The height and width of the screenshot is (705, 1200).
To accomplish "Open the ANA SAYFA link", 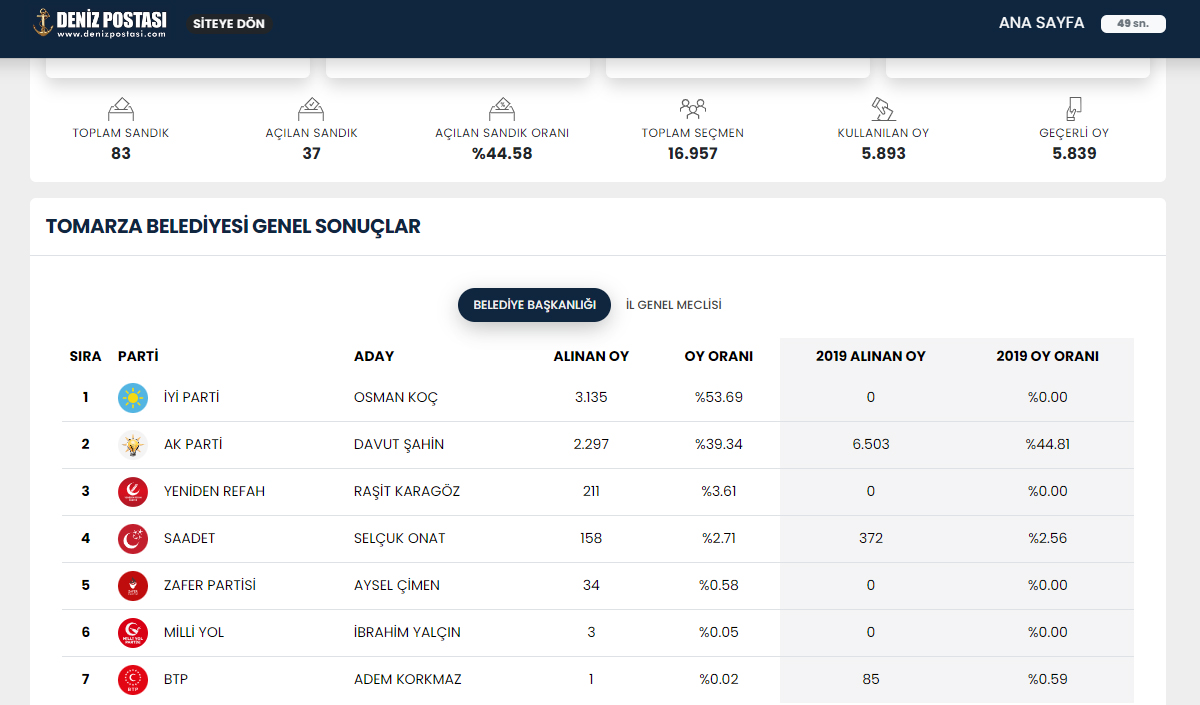I will tap(1041, 23).
